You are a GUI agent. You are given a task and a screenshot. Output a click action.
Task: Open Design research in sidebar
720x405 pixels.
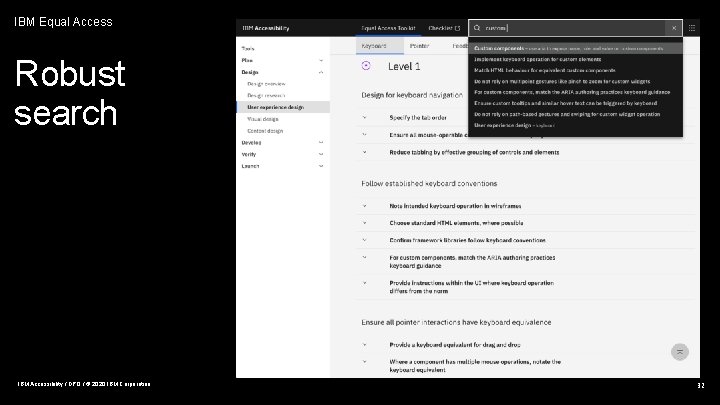click(266, 96)
